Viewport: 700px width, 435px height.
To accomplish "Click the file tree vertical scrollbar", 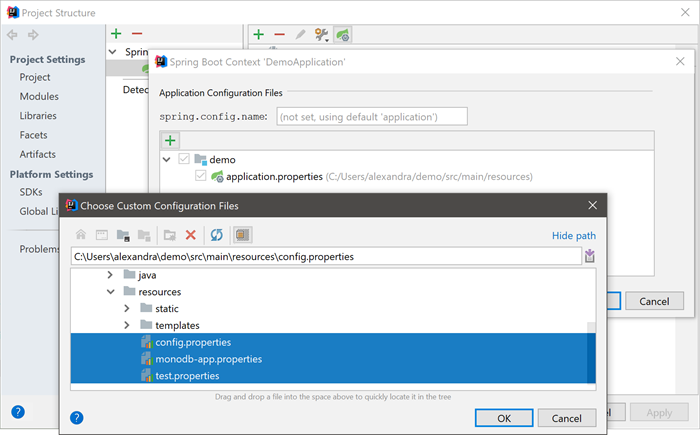I will click(x=591, y=353).
